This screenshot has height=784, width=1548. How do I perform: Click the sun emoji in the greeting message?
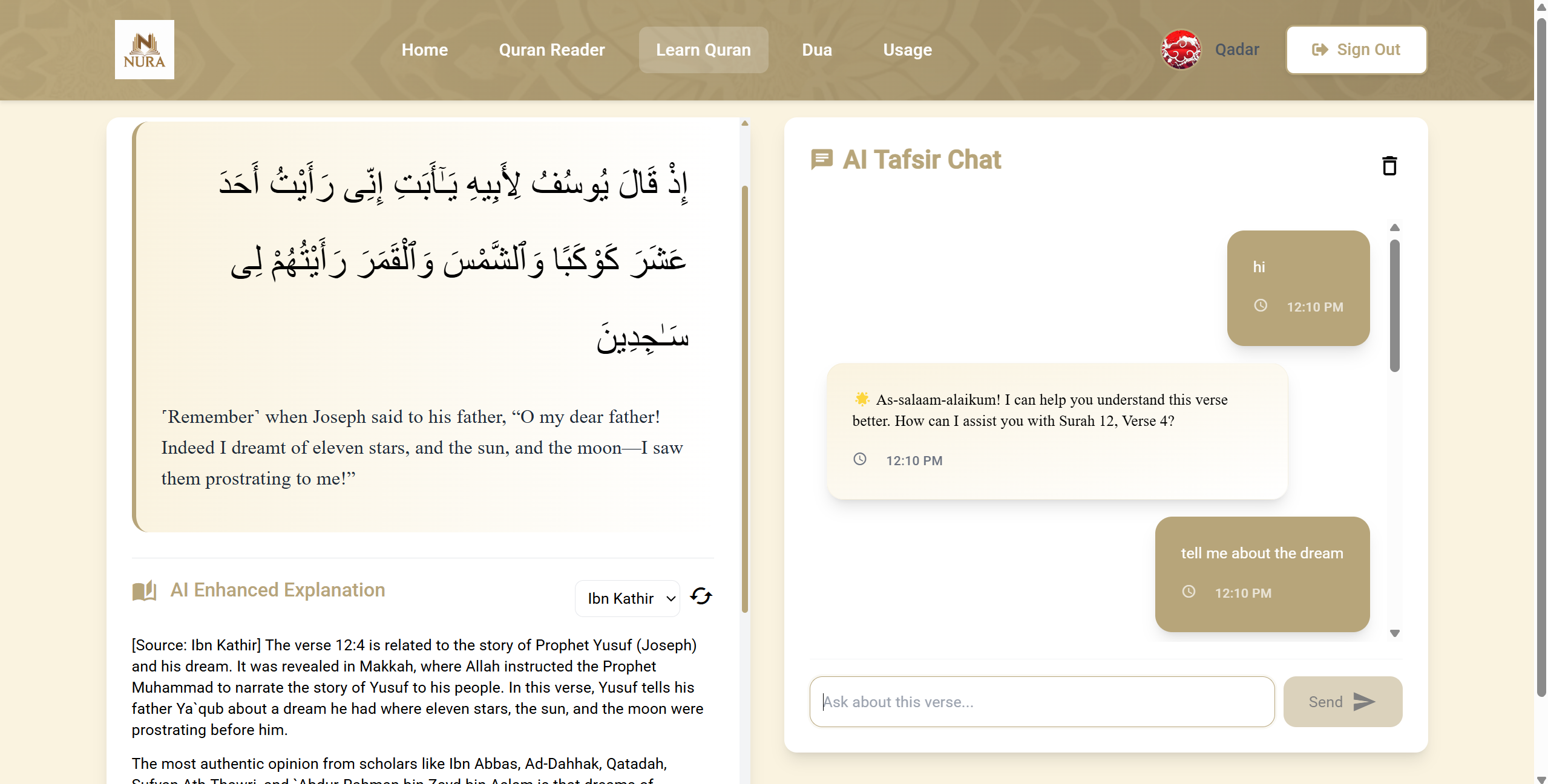pyautogui.click(x=862, y=399)
